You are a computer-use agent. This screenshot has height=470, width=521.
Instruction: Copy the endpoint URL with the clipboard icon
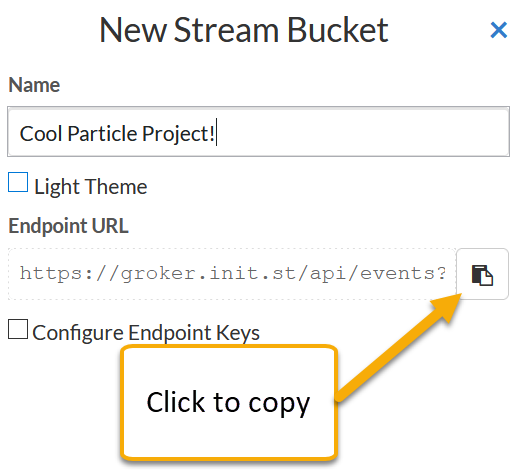click(x=482, y=274)
